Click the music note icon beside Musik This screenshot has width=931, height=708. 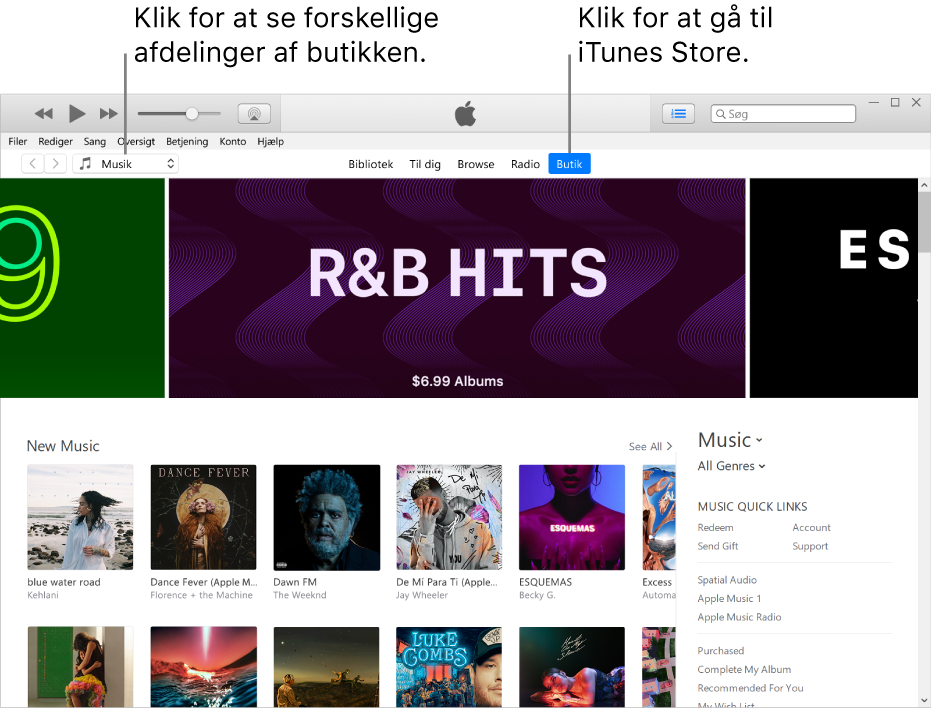tap(84, 163)
